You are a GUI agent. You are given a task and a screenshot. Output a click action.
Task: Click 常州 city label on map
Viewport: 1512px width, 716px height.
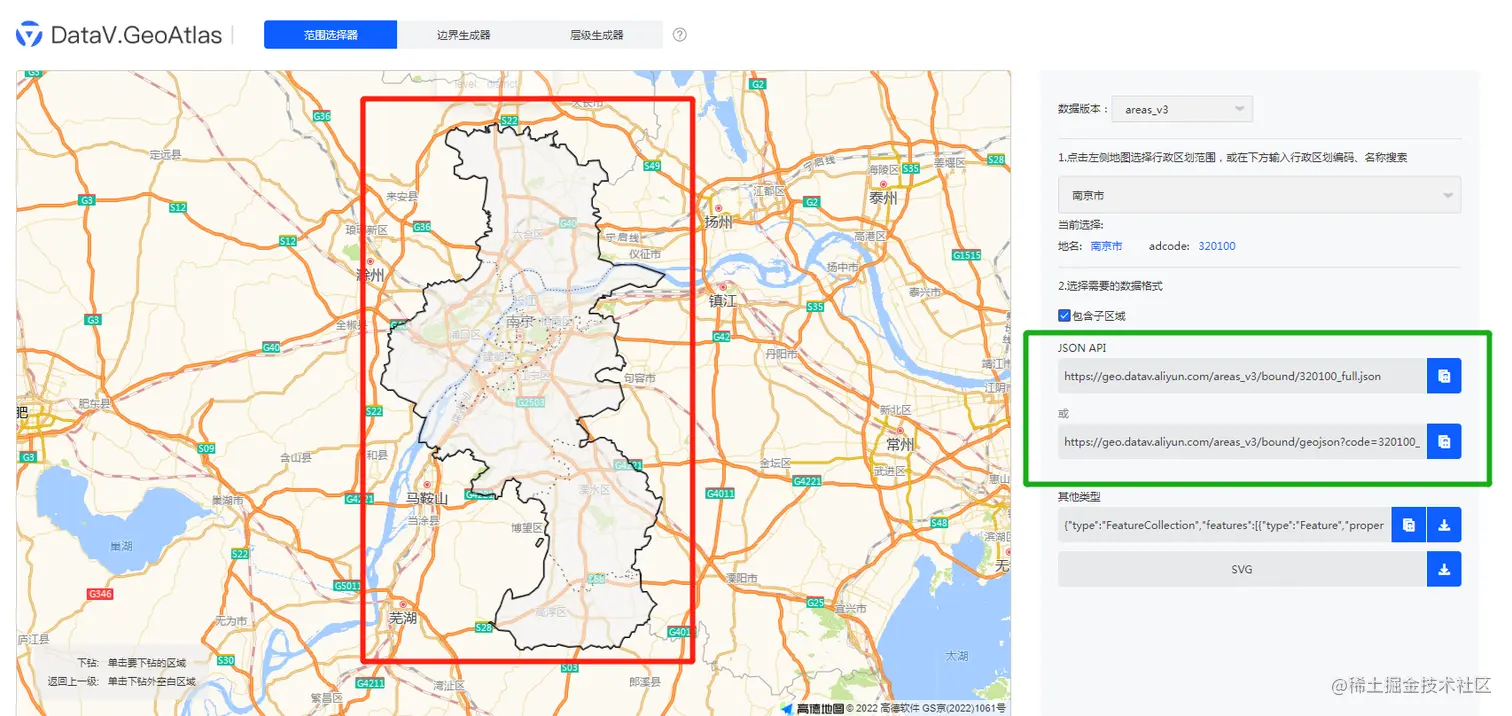[900, 444]
